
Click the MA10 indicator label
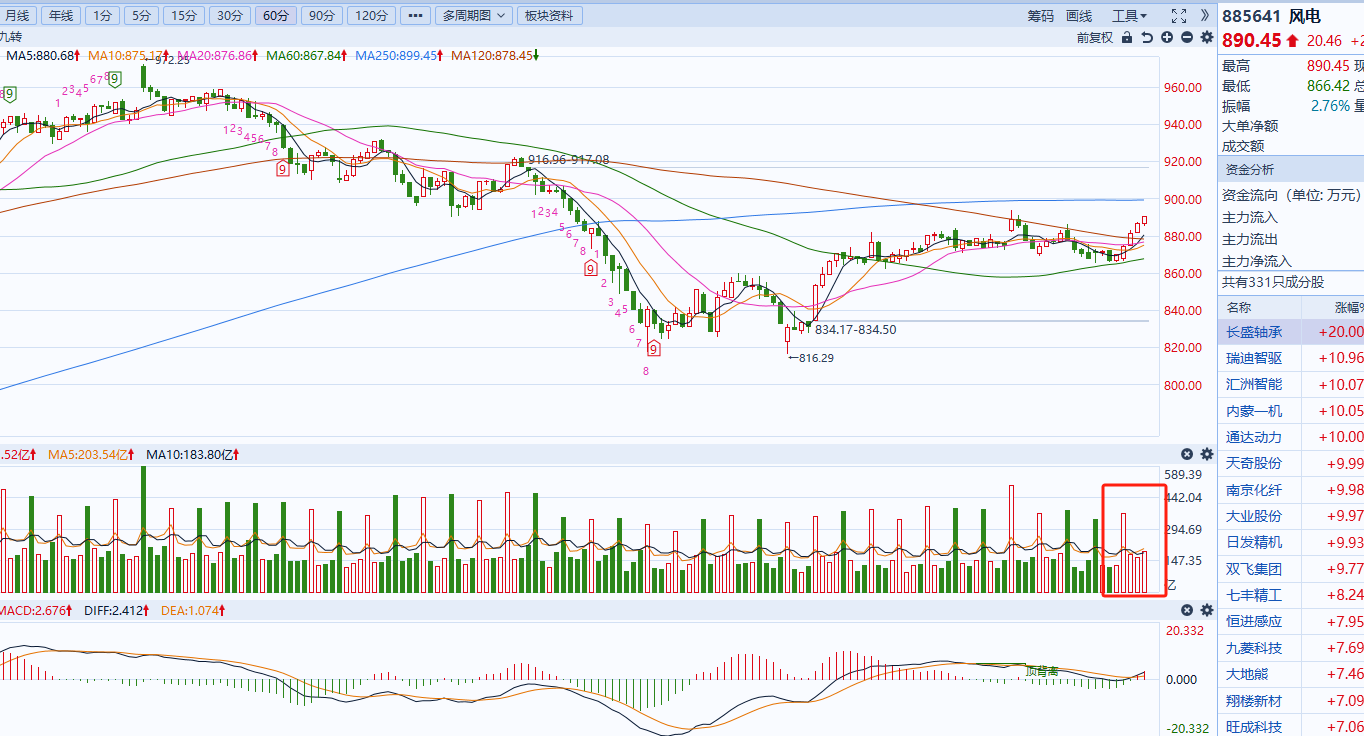click(127, 56)
